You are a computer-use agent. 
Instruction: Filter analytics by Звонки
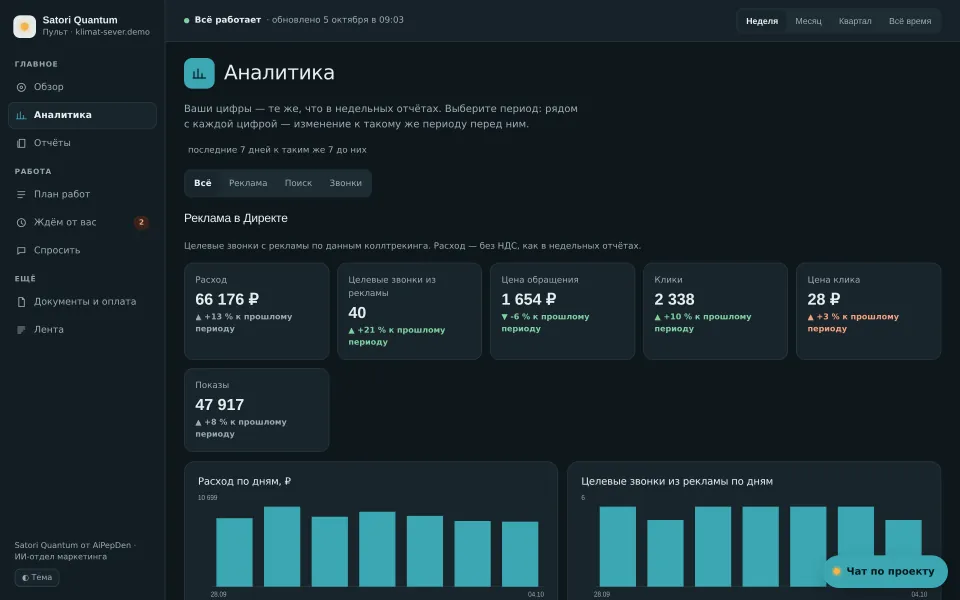coord(345,183)
